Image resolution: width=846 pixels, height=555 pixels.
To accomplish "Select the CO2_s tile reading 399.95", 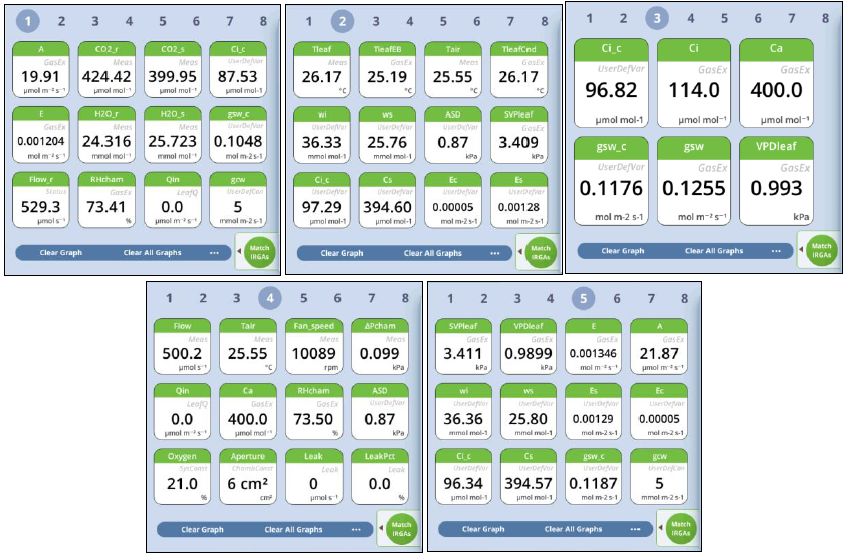I will pyautogui.click(x=173, y=70).
